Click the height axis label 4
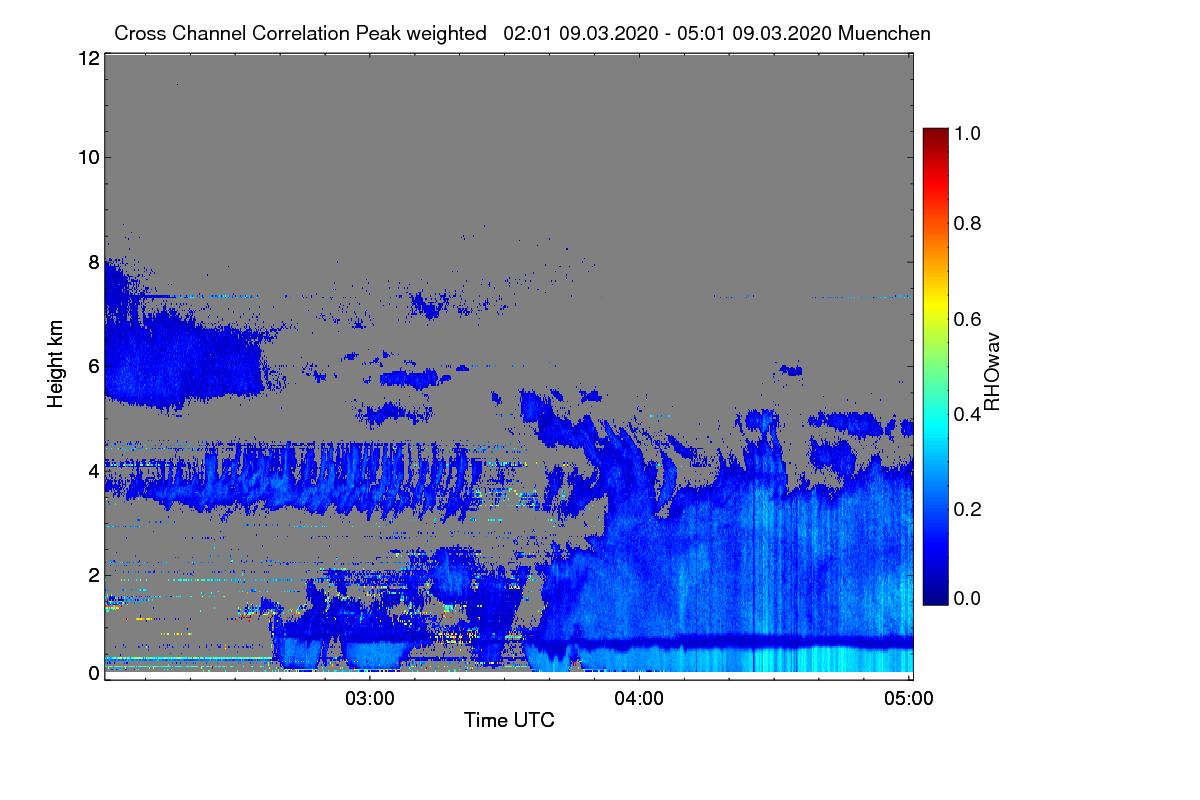Screen dimensions: 1200x800 coord(93,470)
